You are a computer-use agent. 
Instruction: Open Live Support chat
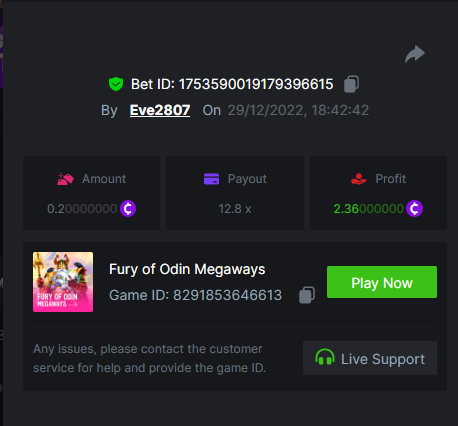(370, 358)
